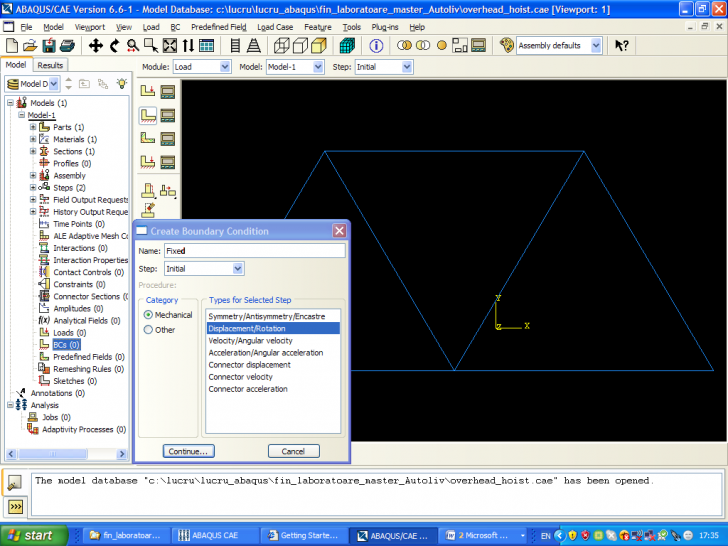
Task: Click the Pan view tool icon
Action: [96, 45]
